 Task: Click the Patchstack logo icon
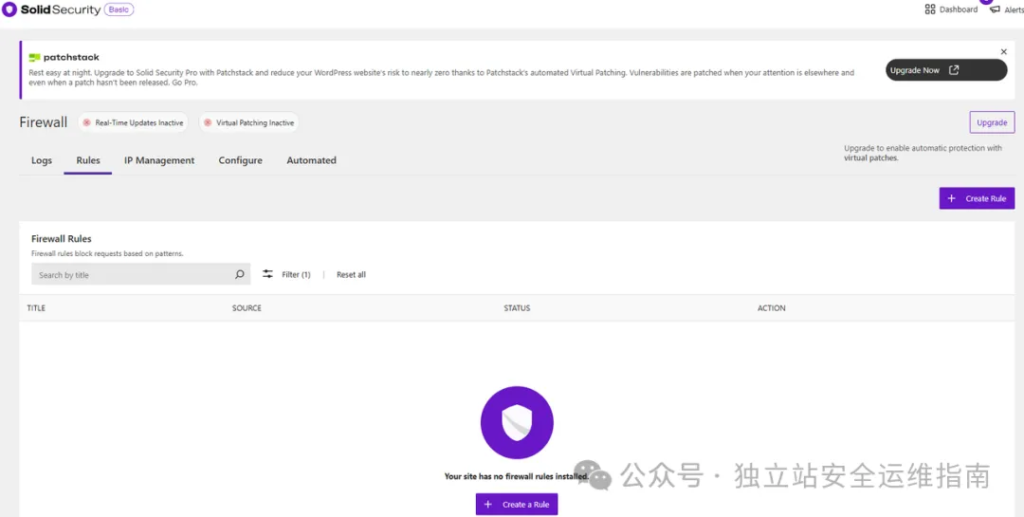coord(35,57)
